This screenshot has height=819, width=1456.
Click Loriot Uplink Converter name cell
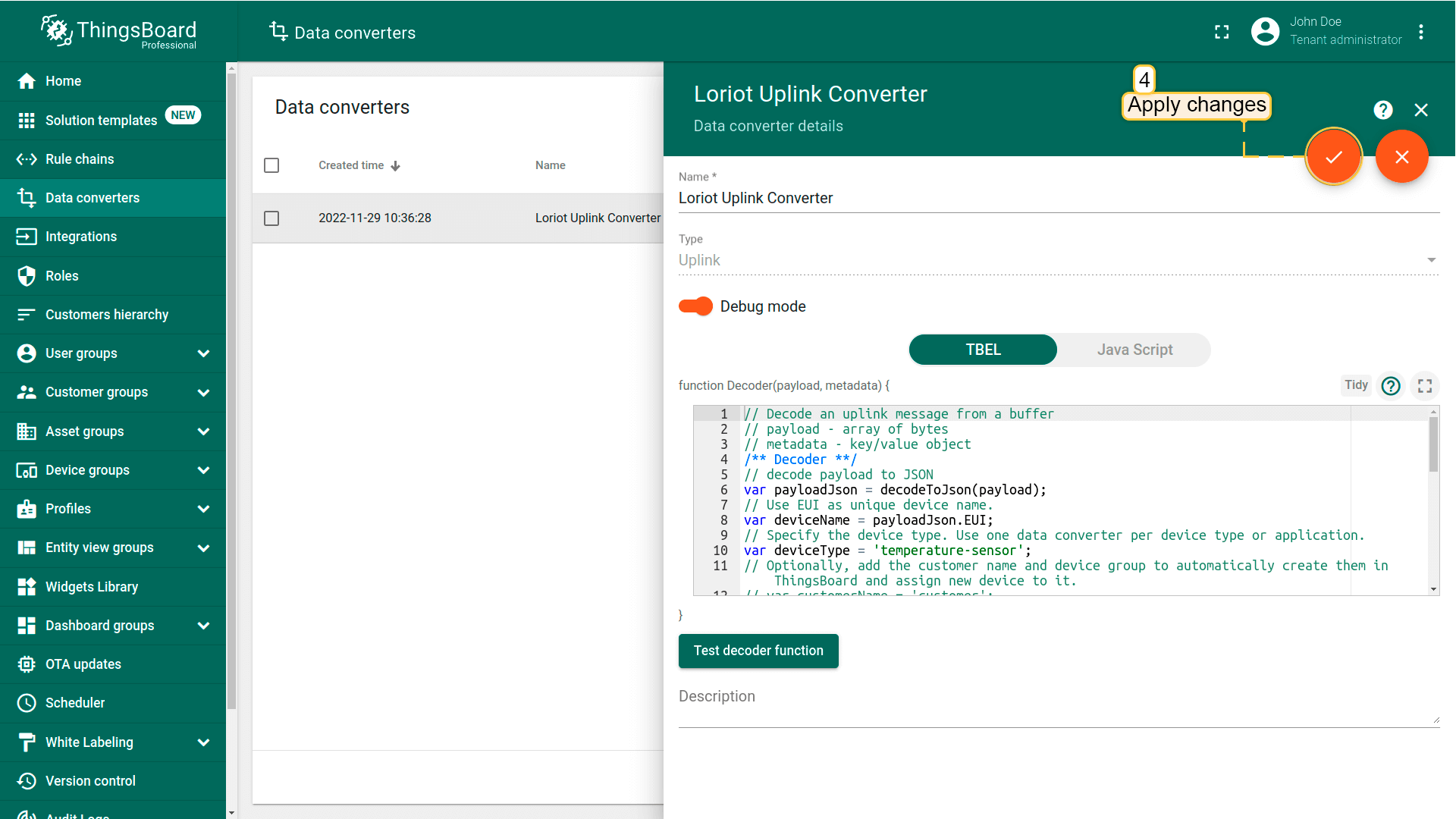tap(598, 218)
